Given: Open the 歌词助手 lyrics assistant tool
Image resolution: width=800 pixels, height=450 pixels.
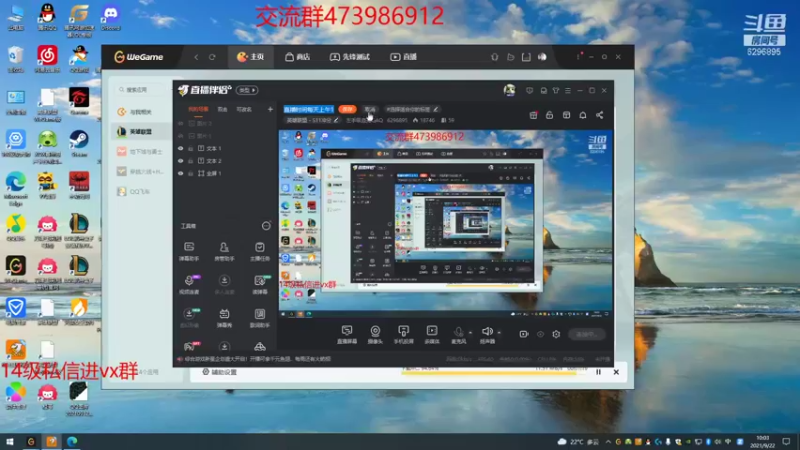Looking at the screenshot, I should (x=260, y=317).
